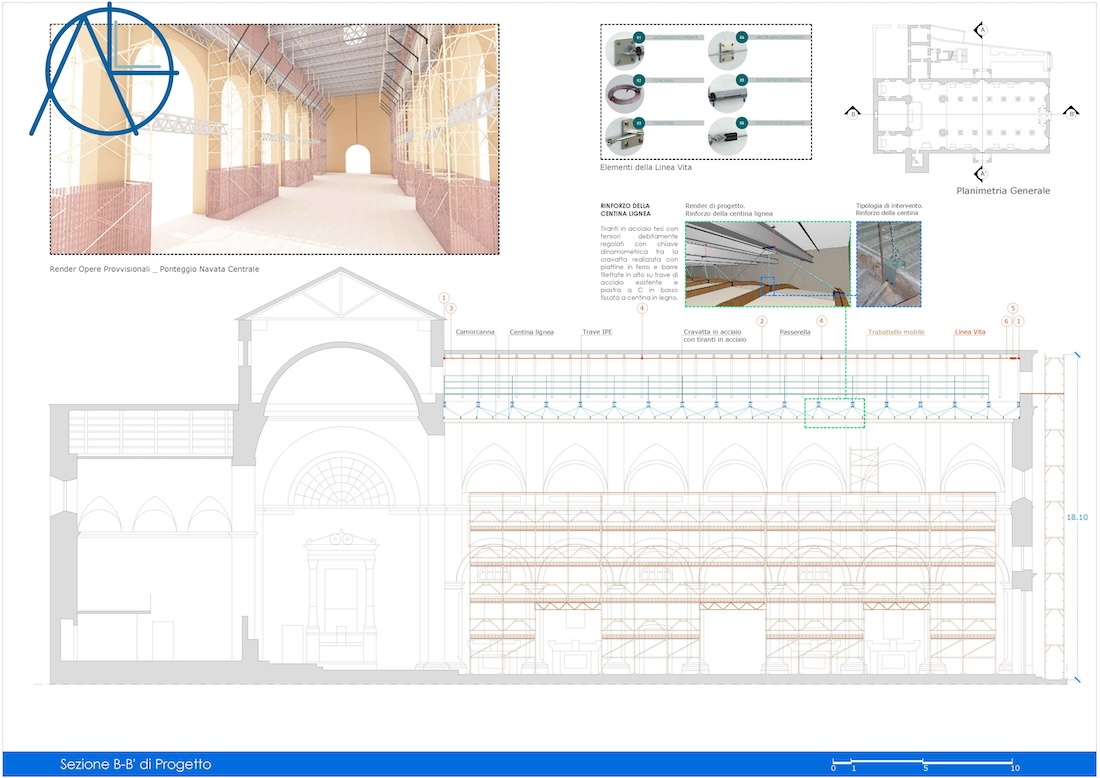Screen dimensions: 1100x778
Task: Open the blue-bordered intervention type photo
Action: point(888,264)
